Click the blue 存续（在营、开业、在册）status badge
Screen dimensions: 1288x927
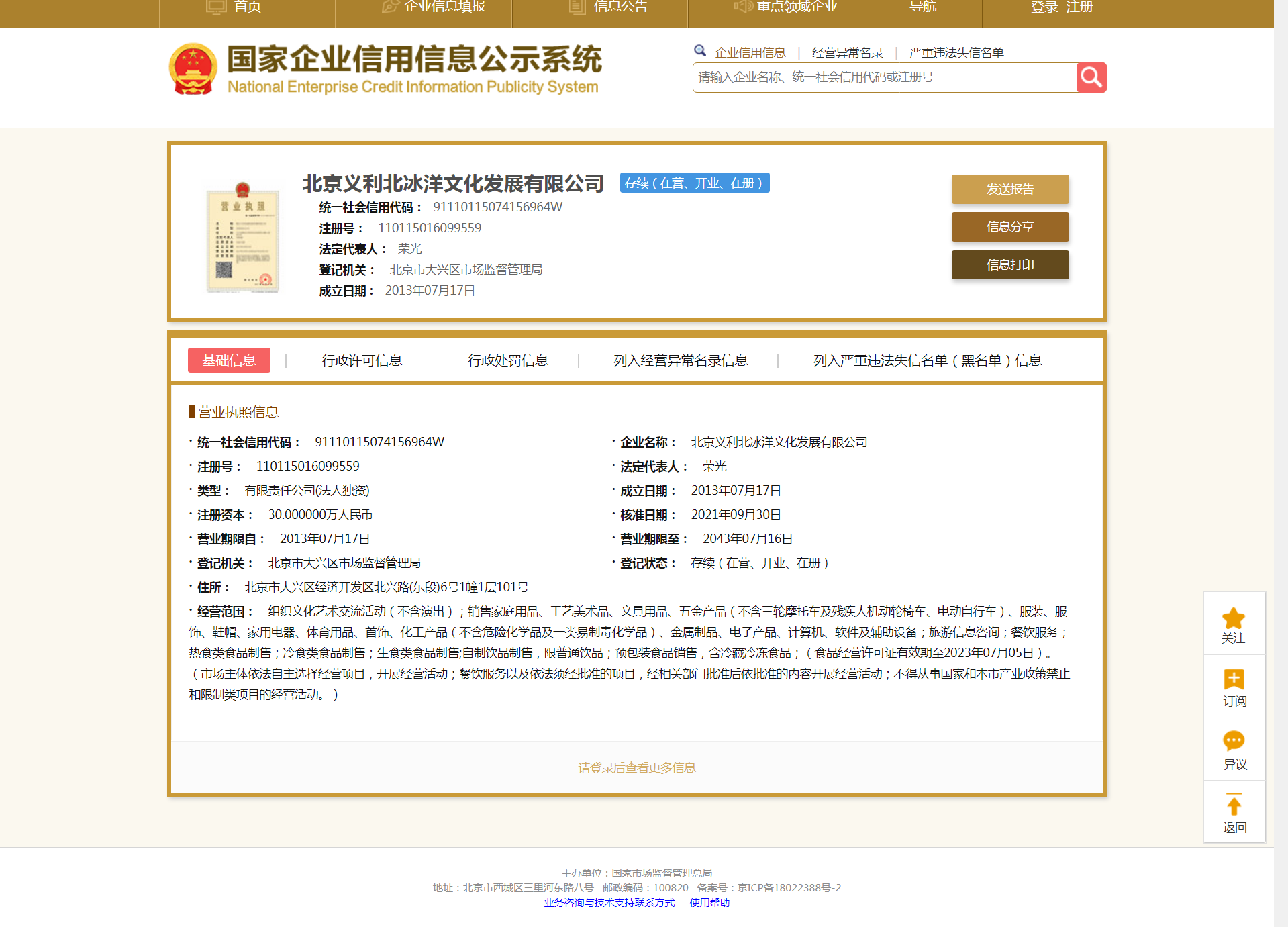[695, 183]
